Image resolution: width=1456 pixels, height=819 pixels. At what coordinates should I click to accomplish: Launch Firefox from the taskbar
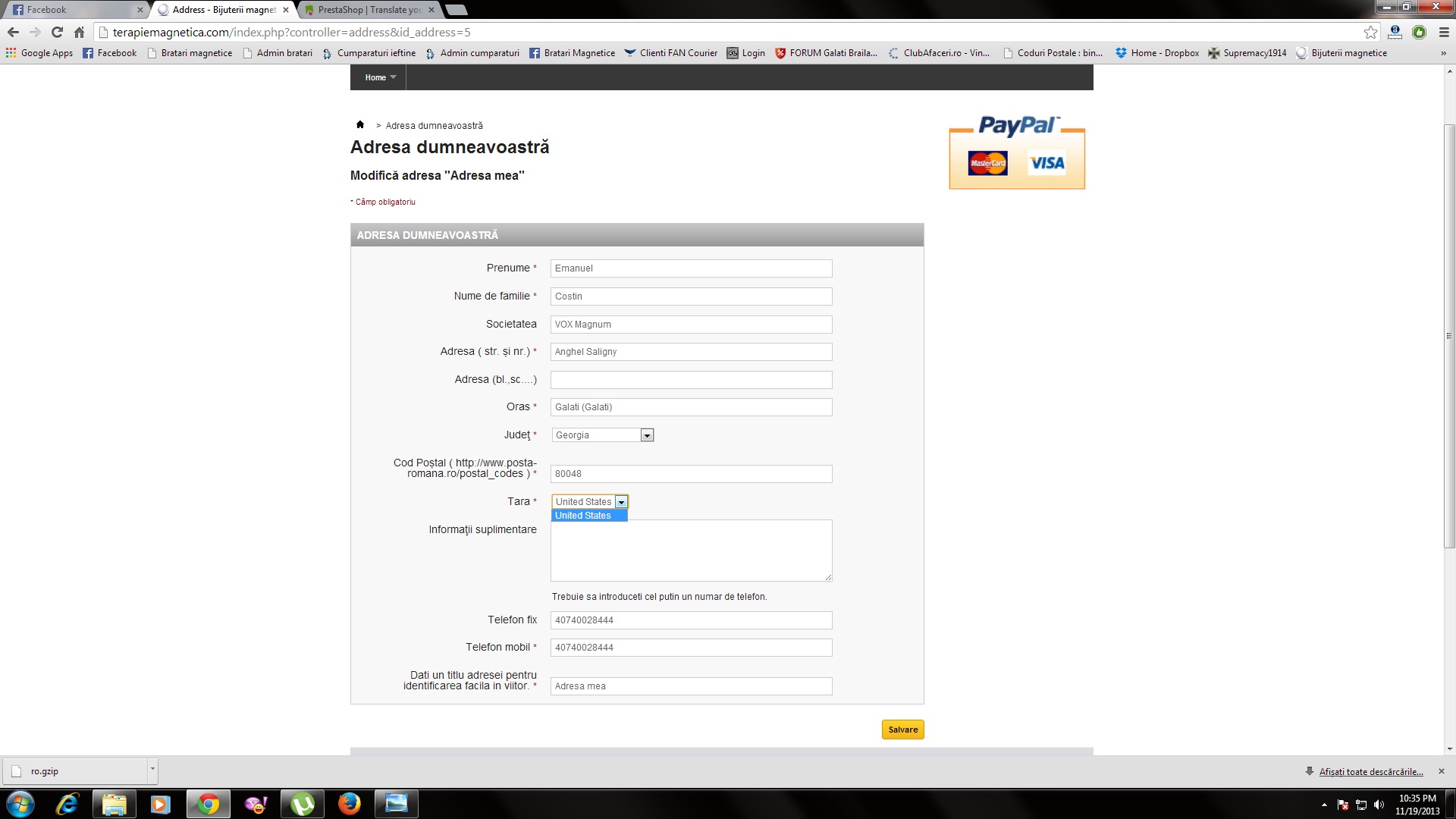click(349, 804)
